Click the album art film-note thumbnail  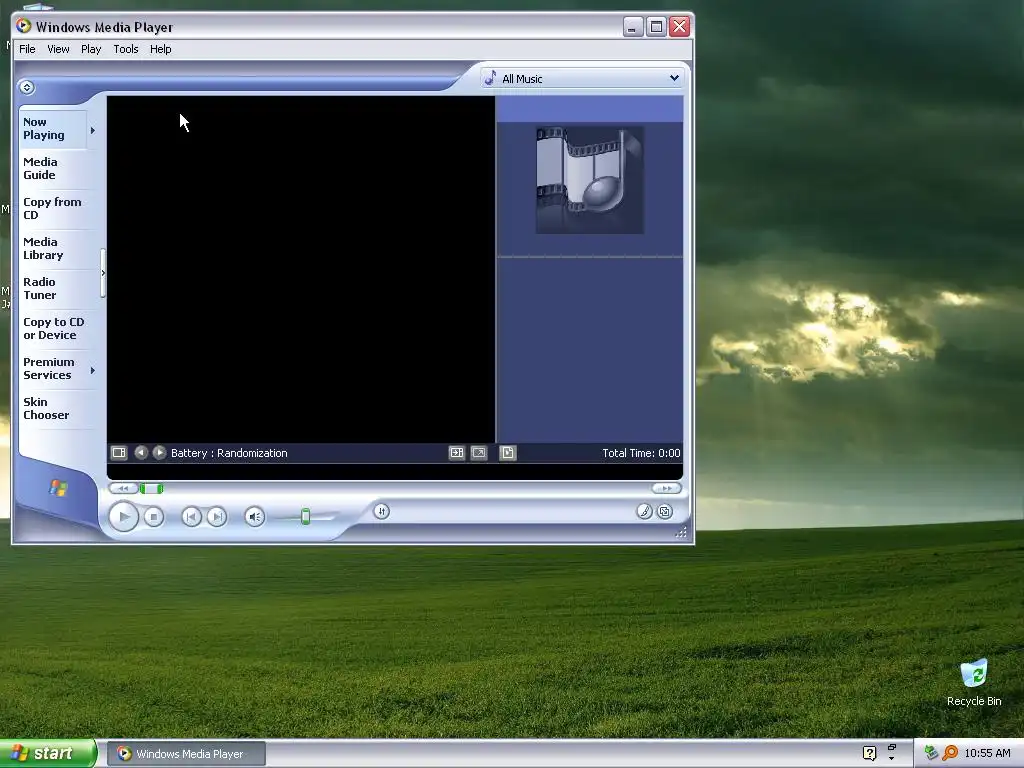point(590,180)
